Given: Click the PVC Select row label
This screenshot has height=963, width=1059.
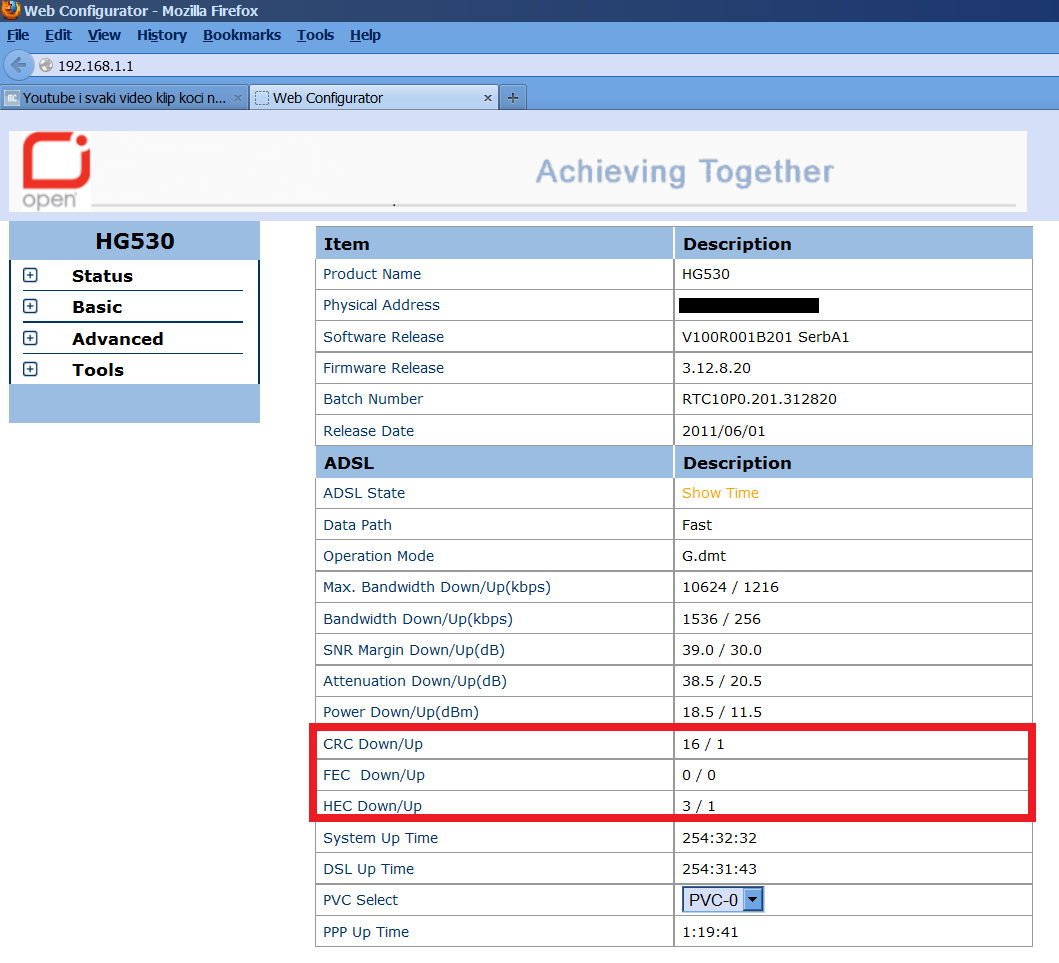Looking at the screenshot, I should coord(361,900).
